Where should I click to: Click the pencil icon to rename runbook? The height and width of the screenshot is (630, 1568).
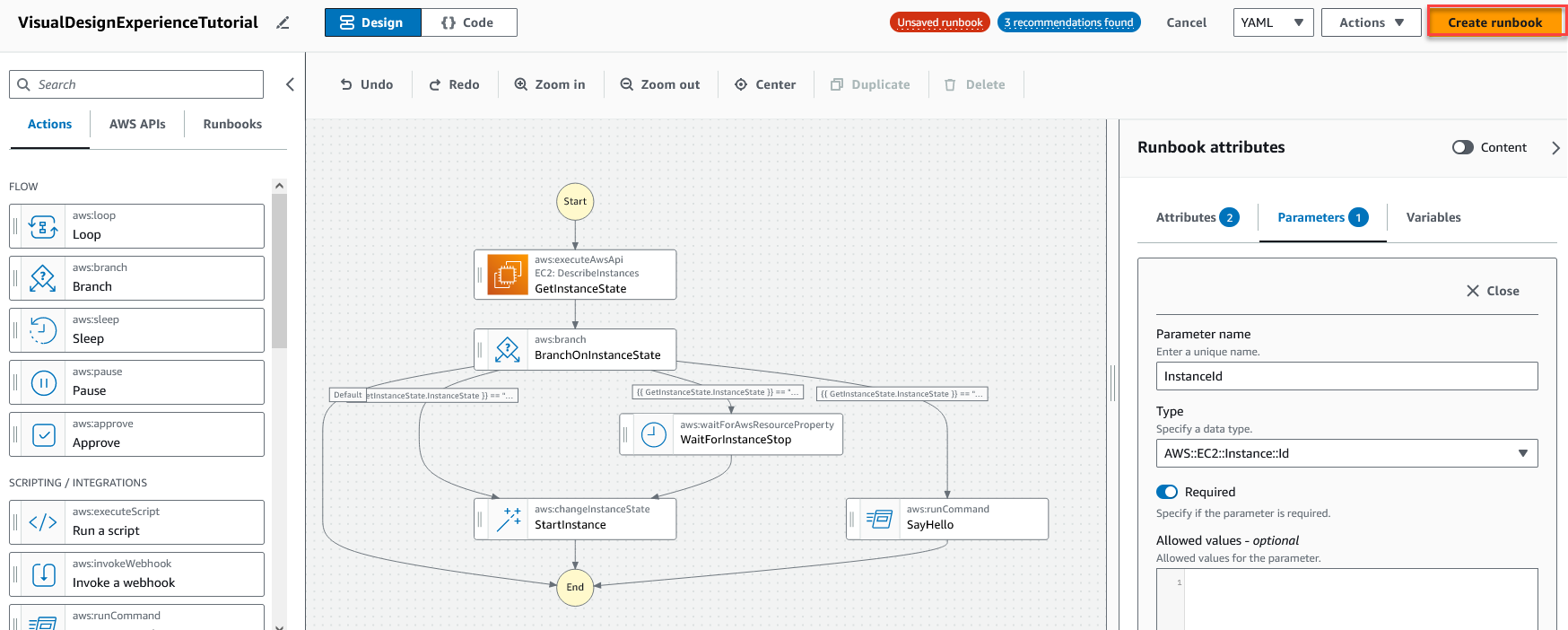click(283, 23)
